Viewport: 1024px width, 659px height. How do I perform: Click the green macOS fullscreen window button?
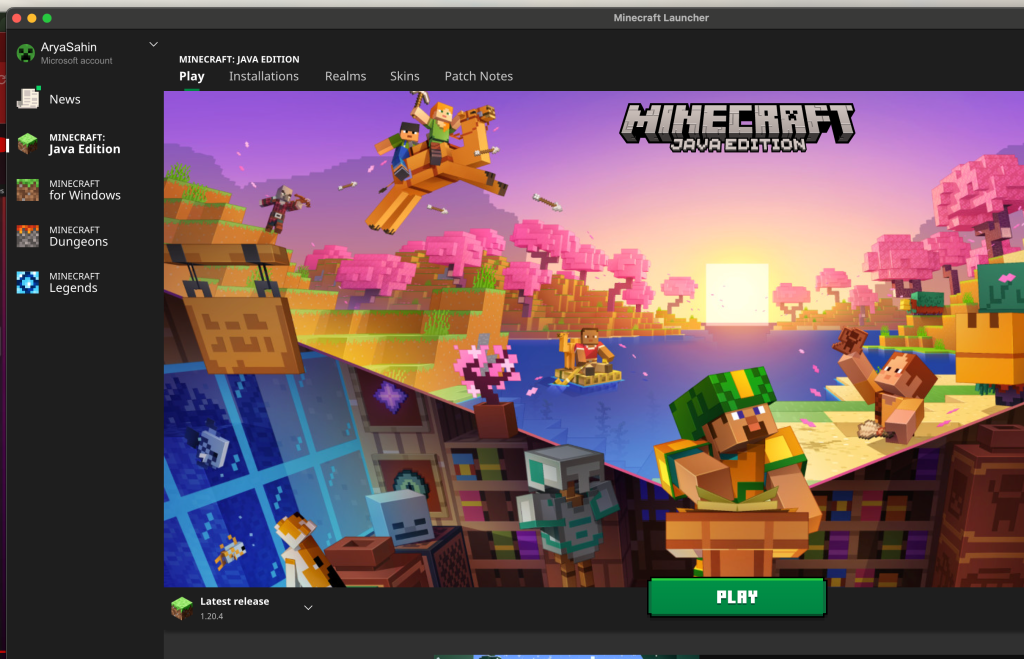pyautogui.click(x=47, y=18)
